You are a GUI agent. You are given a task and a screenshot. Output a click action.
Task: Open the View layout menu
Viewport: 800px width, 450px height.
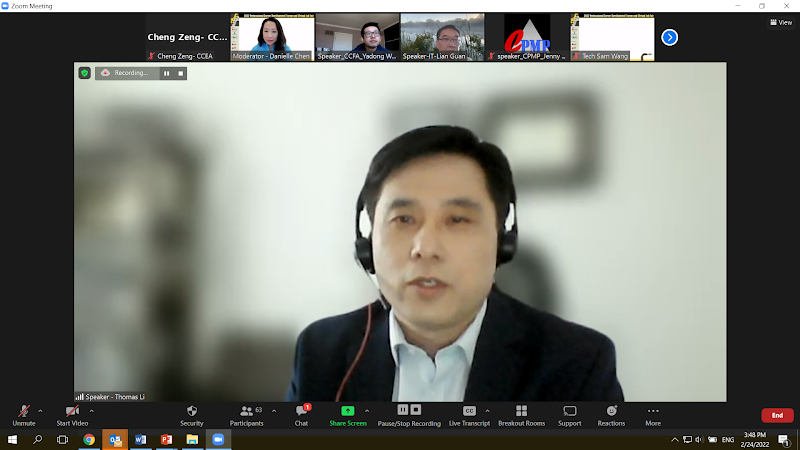(x=781, y=22)
